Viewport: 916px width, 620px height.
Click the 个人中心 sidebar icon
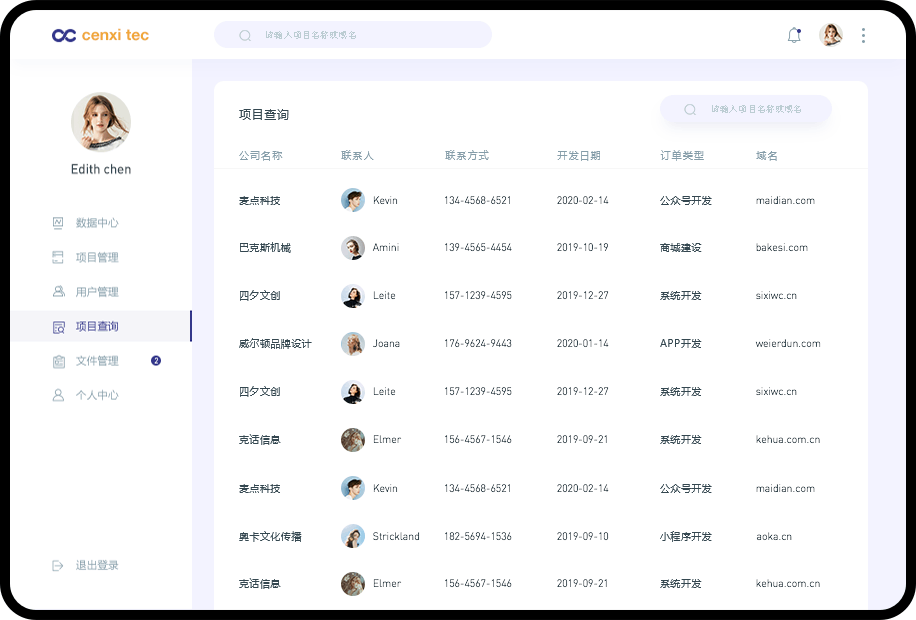58,395
